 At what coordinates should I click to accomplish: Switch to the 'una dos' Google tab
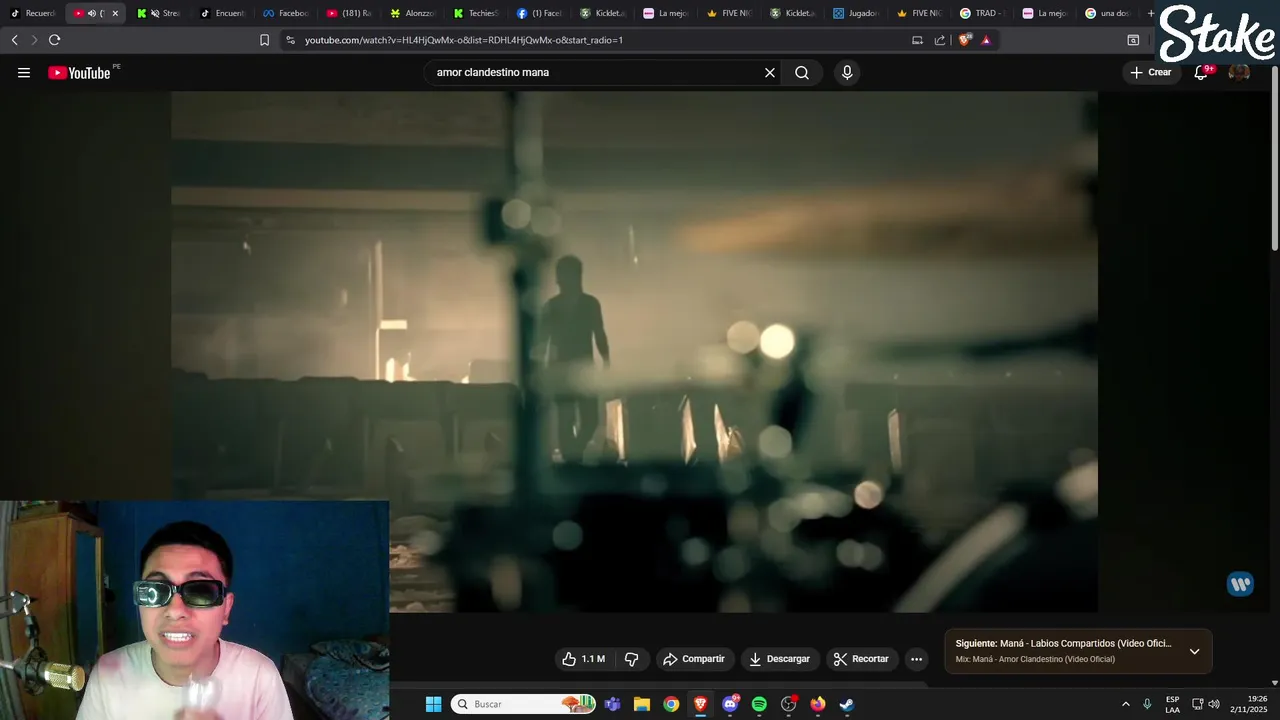click(x=1108, y=13)
